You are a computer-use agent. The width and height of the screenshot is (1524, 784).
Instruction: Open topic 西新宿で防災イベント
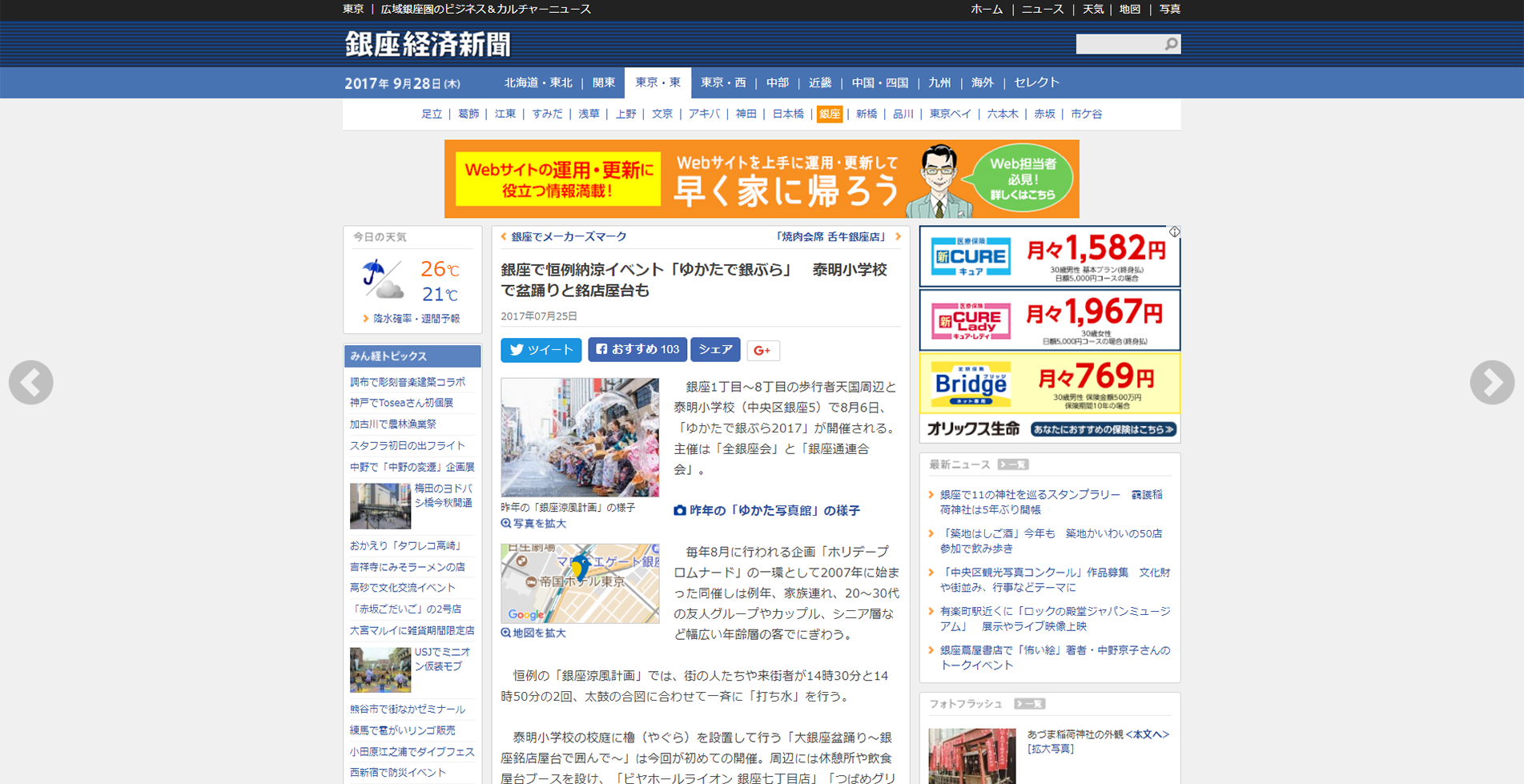point(398,773)
